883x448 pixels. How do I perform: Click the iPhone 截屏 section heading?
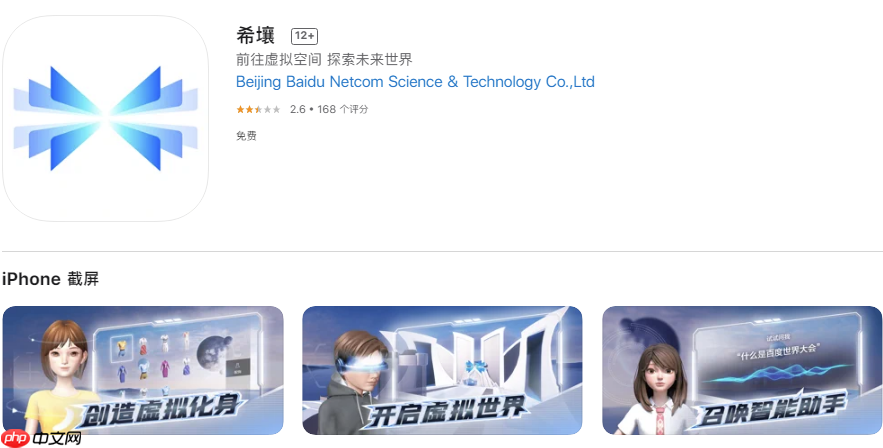50,279
